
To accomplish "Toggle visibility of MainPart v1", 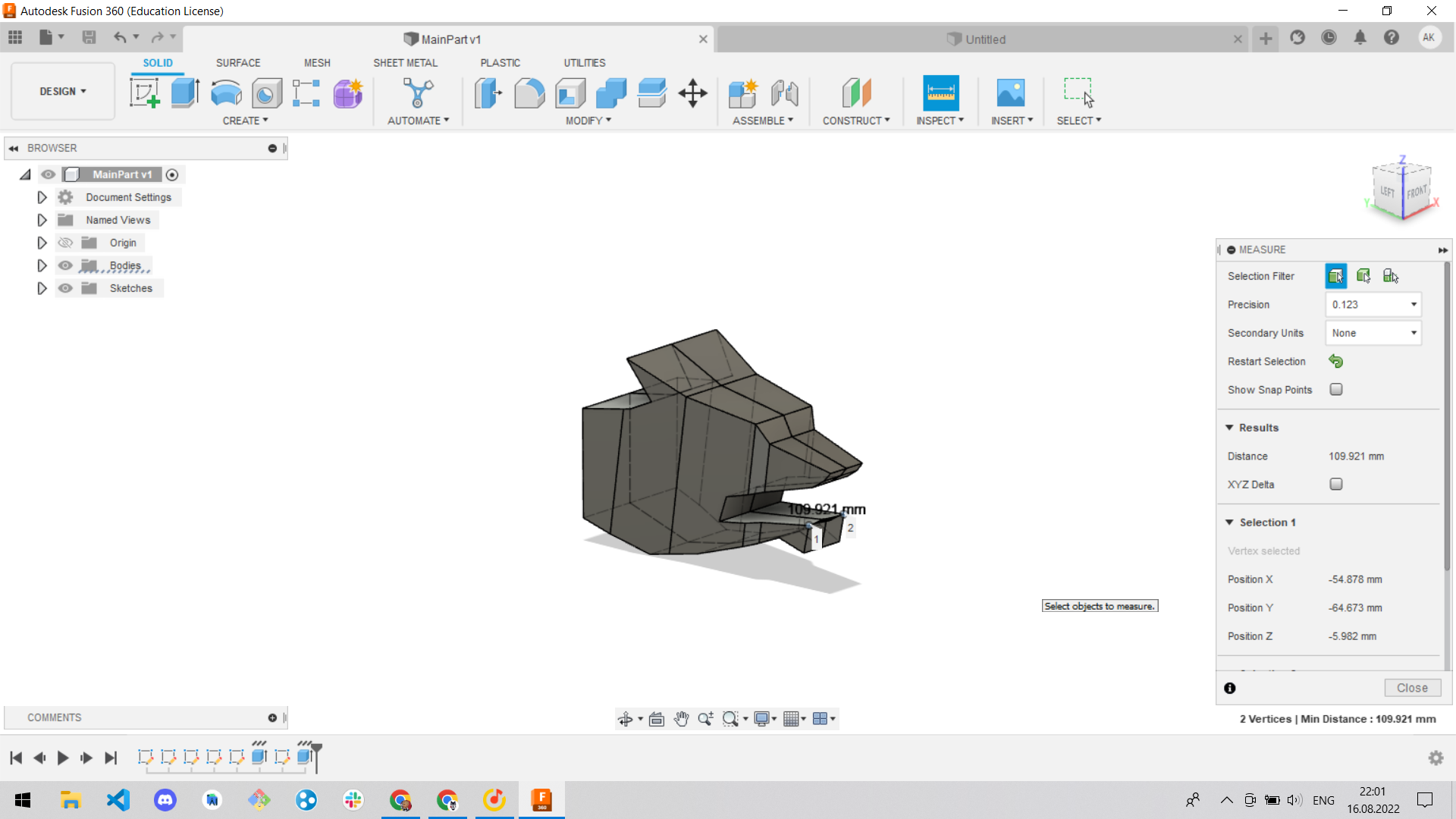I will coord(49,174).
